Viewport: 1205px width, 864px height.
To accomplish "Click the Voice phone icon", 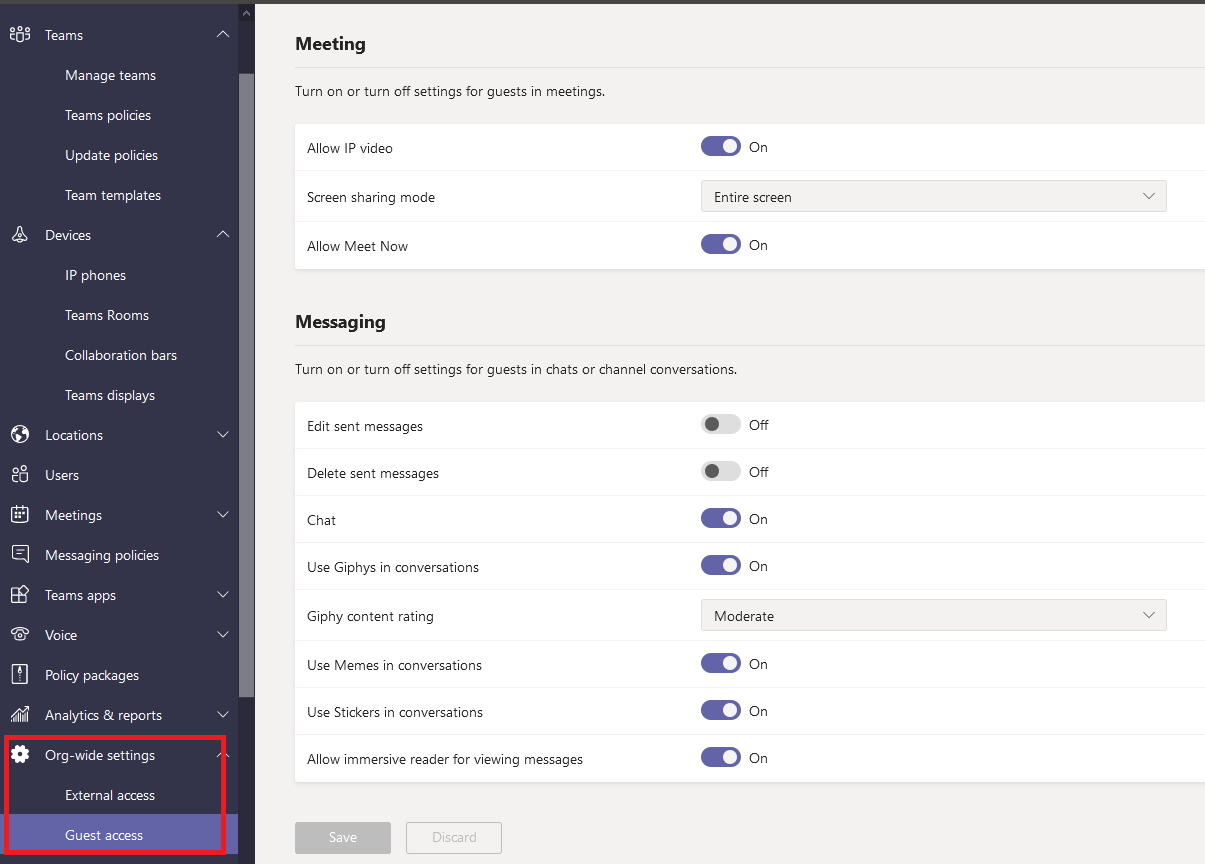I will 20,635.
